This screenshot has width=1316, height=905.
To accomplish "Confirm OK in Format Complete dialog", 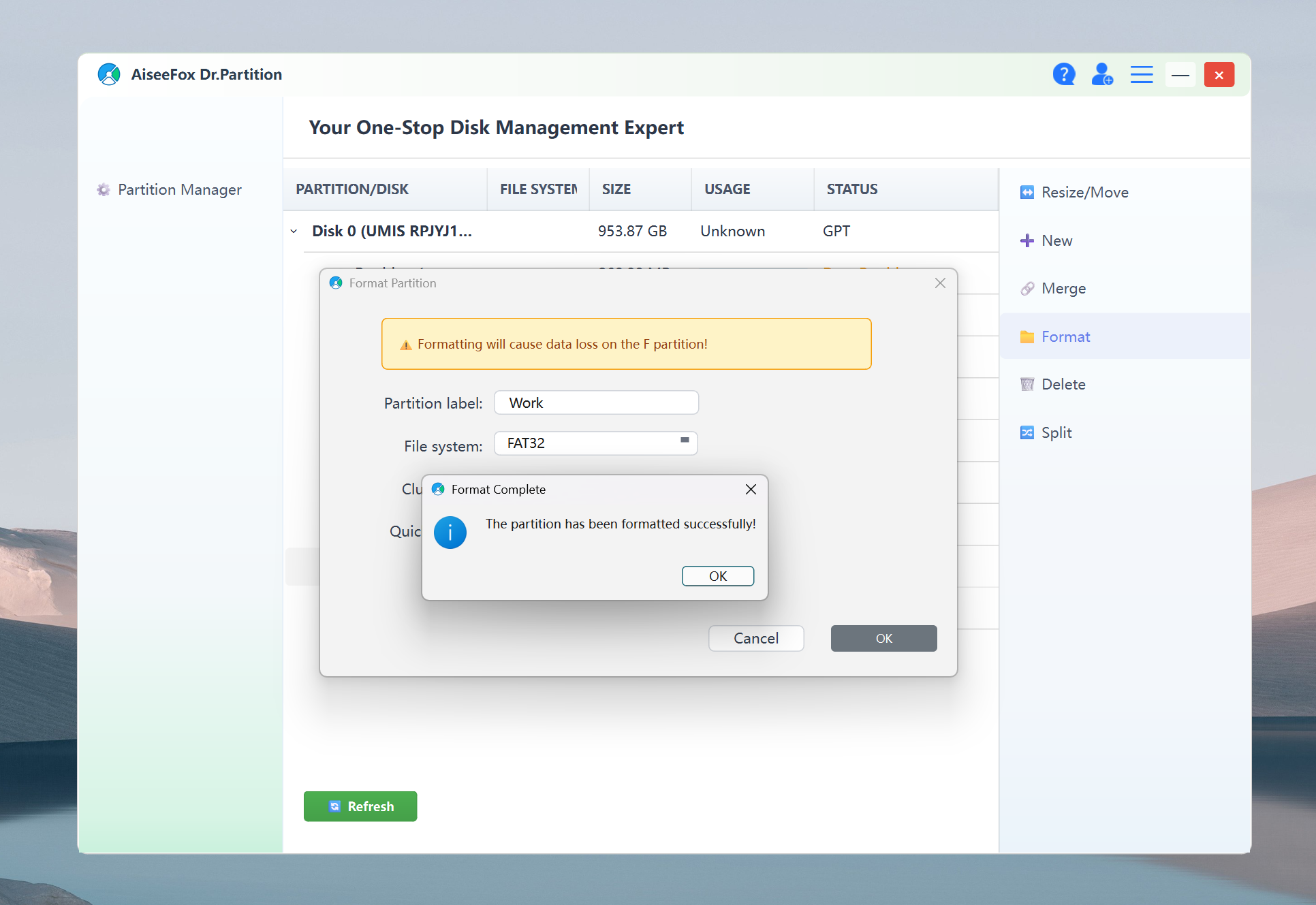I will [x=718, y=576].
